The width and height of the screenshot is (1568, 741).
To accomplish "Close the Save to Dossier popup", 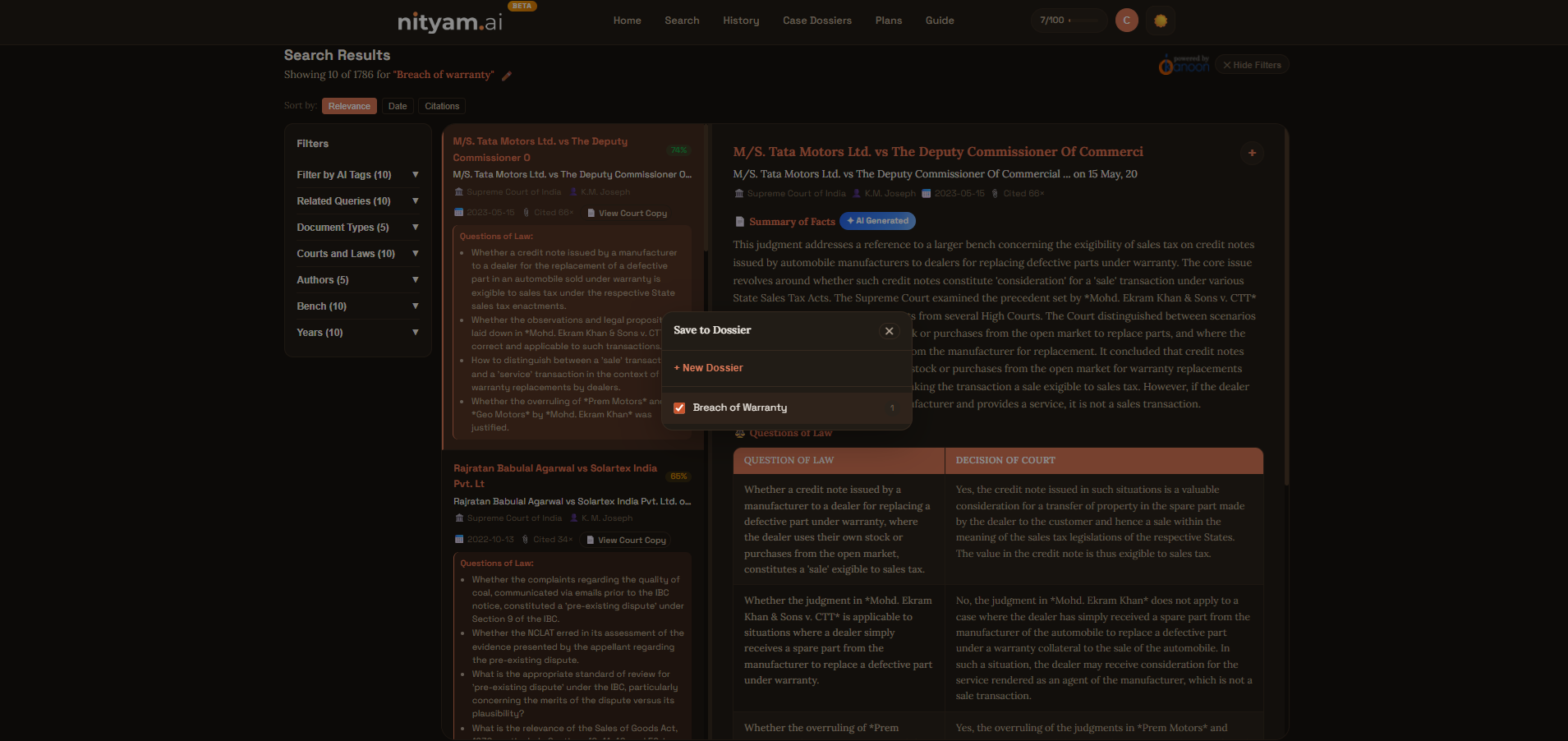I will (889, 331).
